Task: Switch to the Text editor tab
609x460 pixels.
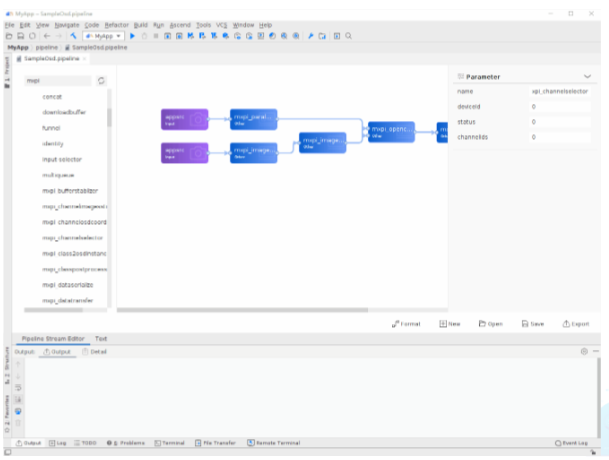Action: click(x=101, y=339)
